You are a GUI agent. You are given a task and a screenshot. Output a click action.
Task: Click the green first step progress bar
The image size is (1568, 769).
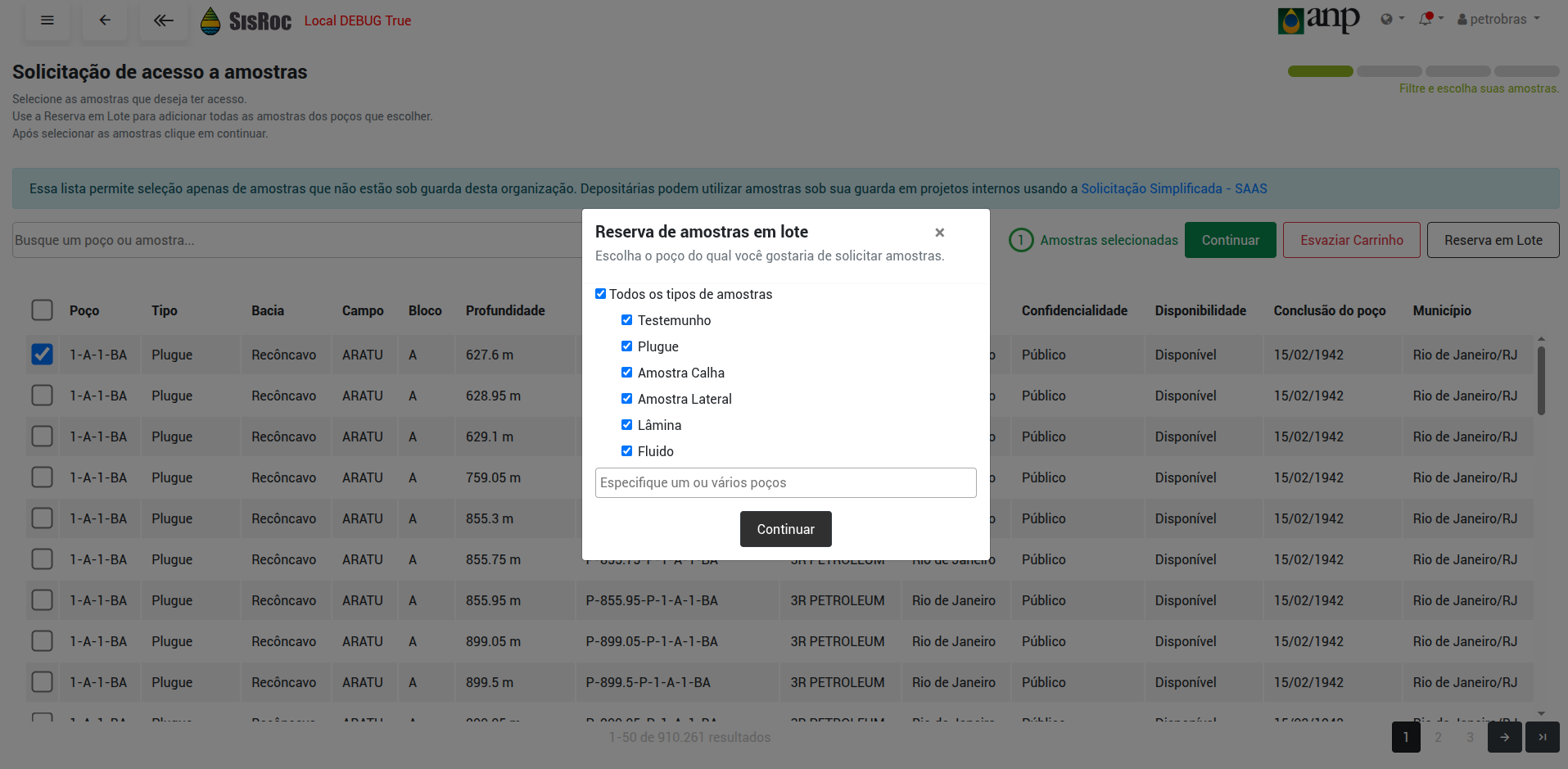point(1320,71)
